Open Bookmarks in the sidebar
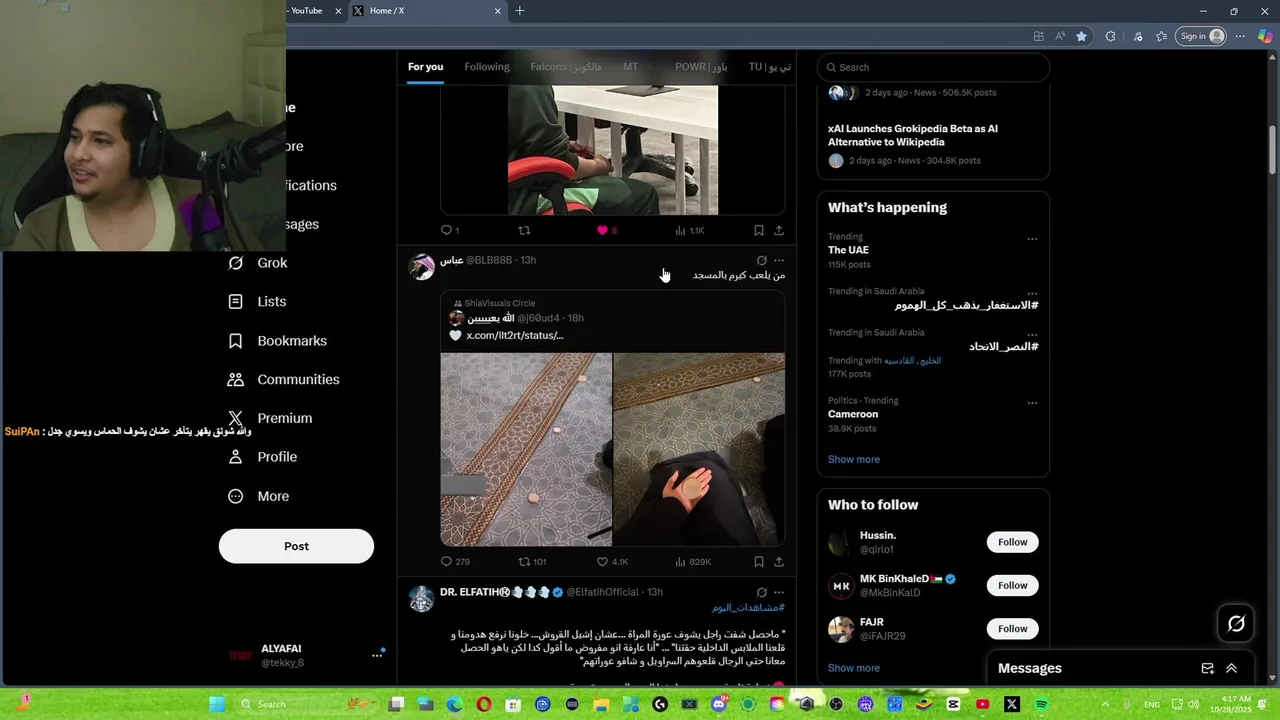The height and width of the screenshot is (720, 1280). coord(277,341)
